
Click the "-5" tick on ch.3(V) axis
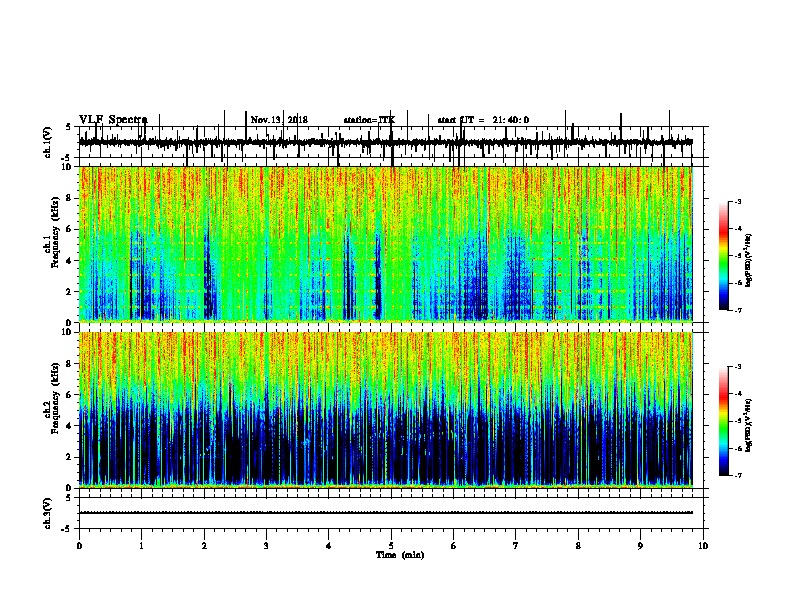pyautogui.click(x=67, y=529)
